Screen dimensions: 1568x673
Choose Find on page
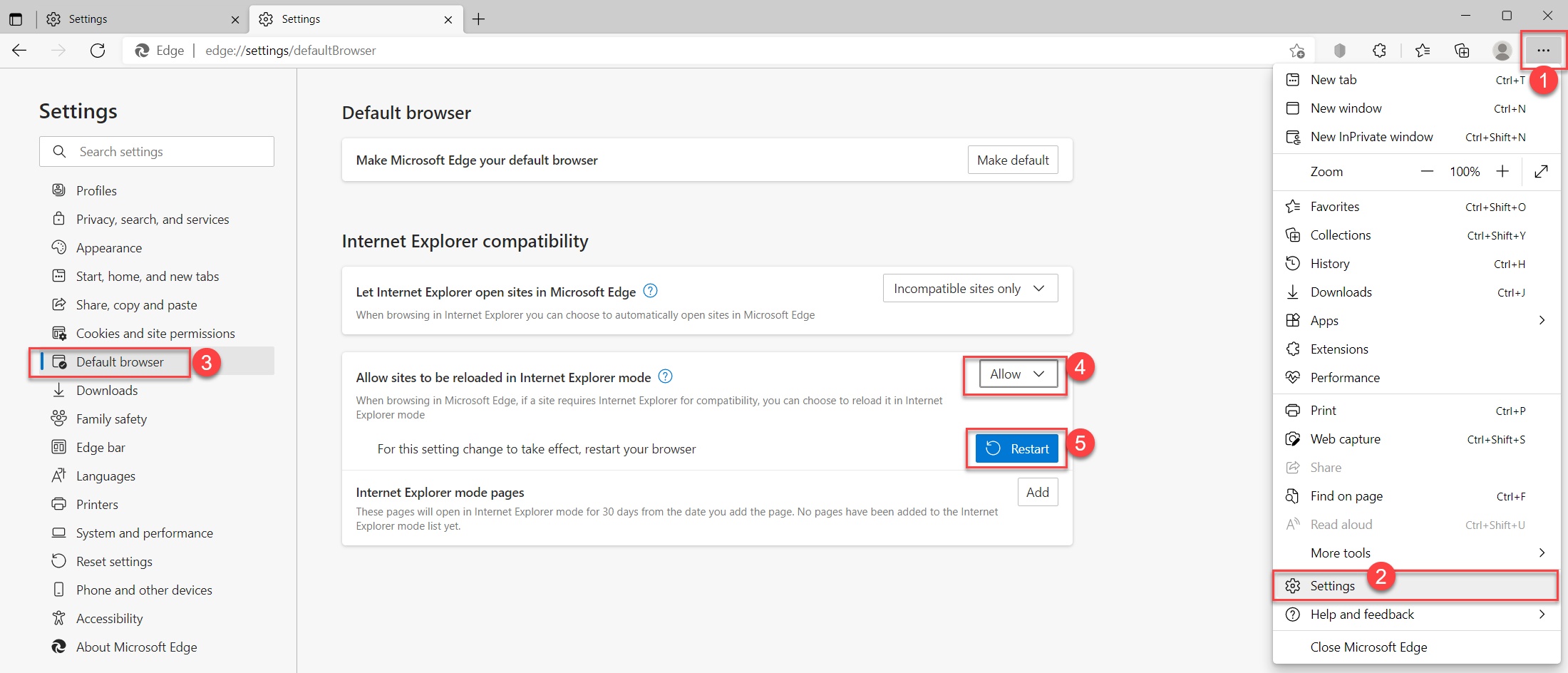click(1417, 496)
